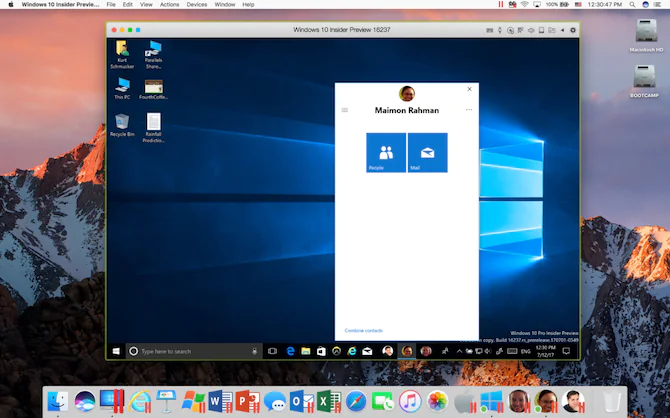Open the Actions menu in menu bar

click(x=168, y=5)
